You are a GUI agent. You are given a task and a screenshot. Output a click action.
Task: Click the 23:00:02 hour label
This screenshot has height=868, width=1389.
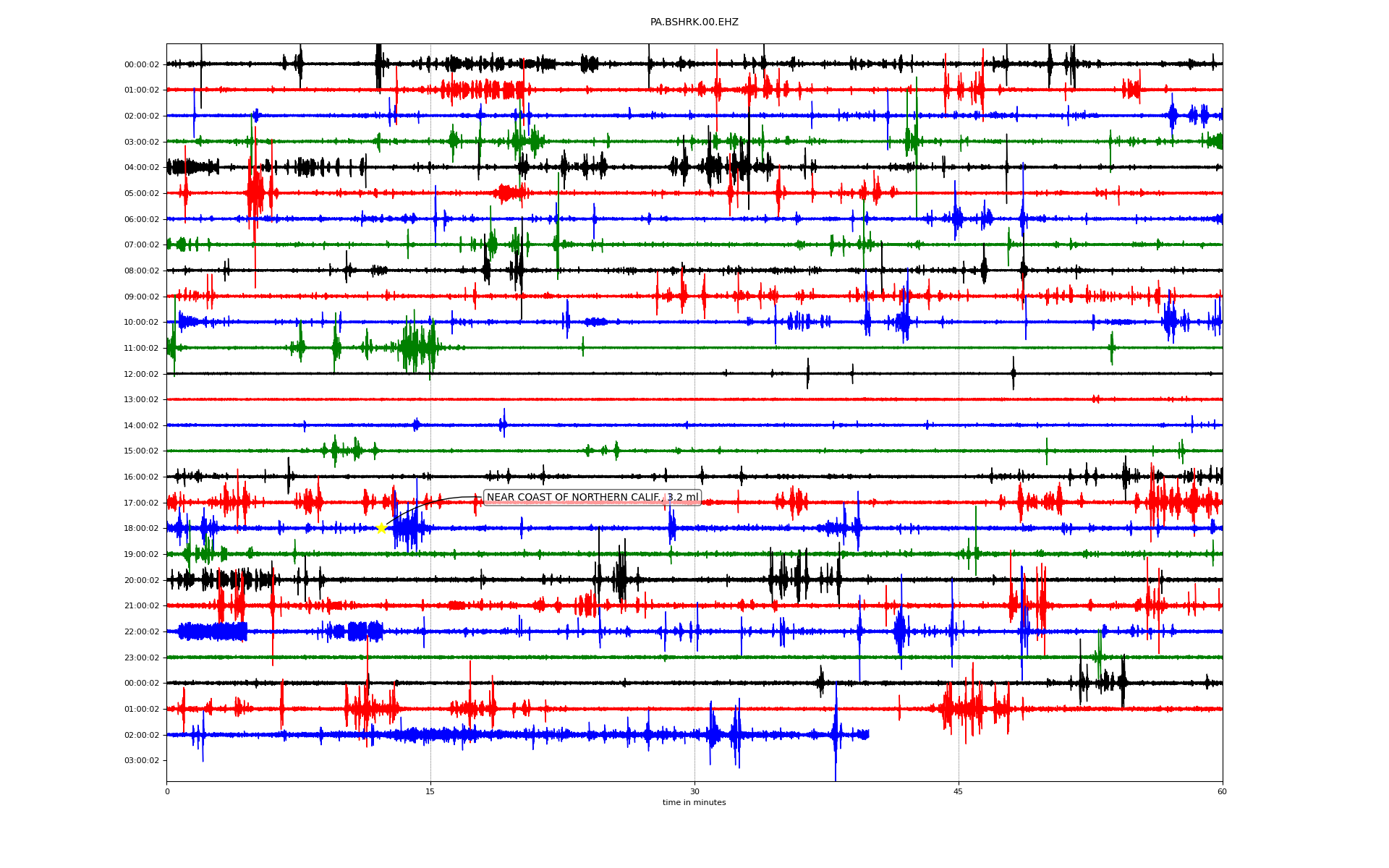tap(141, 658)
